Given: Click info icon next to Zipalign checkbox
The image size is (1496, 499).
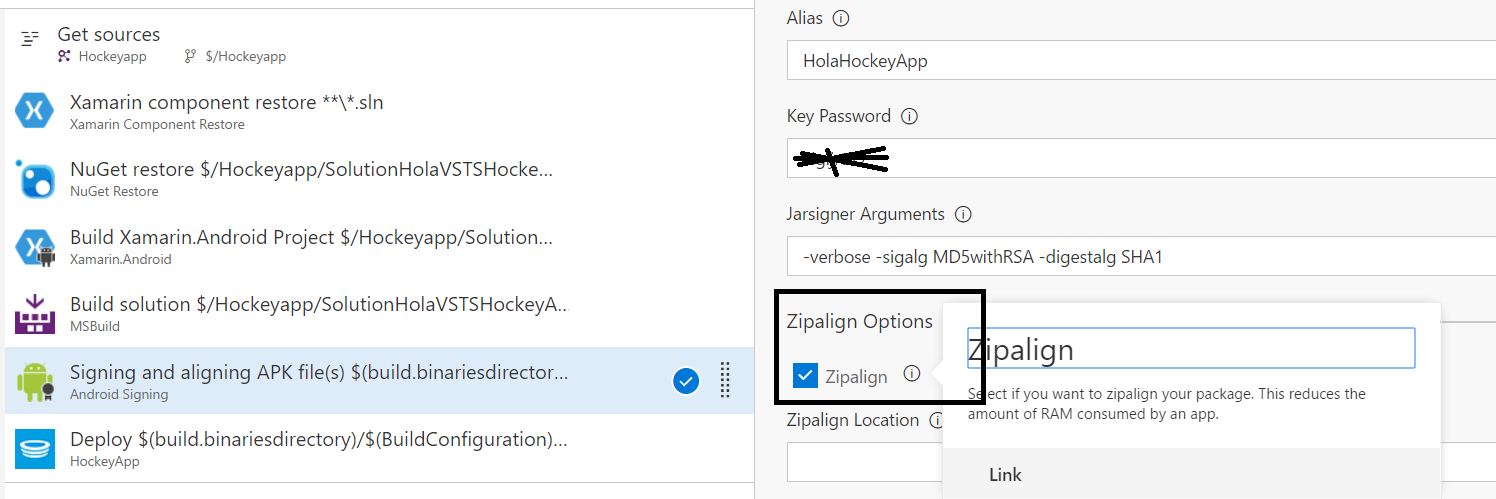Looking at the screenshot, I should pyautogui.click(x=911, y=374).
